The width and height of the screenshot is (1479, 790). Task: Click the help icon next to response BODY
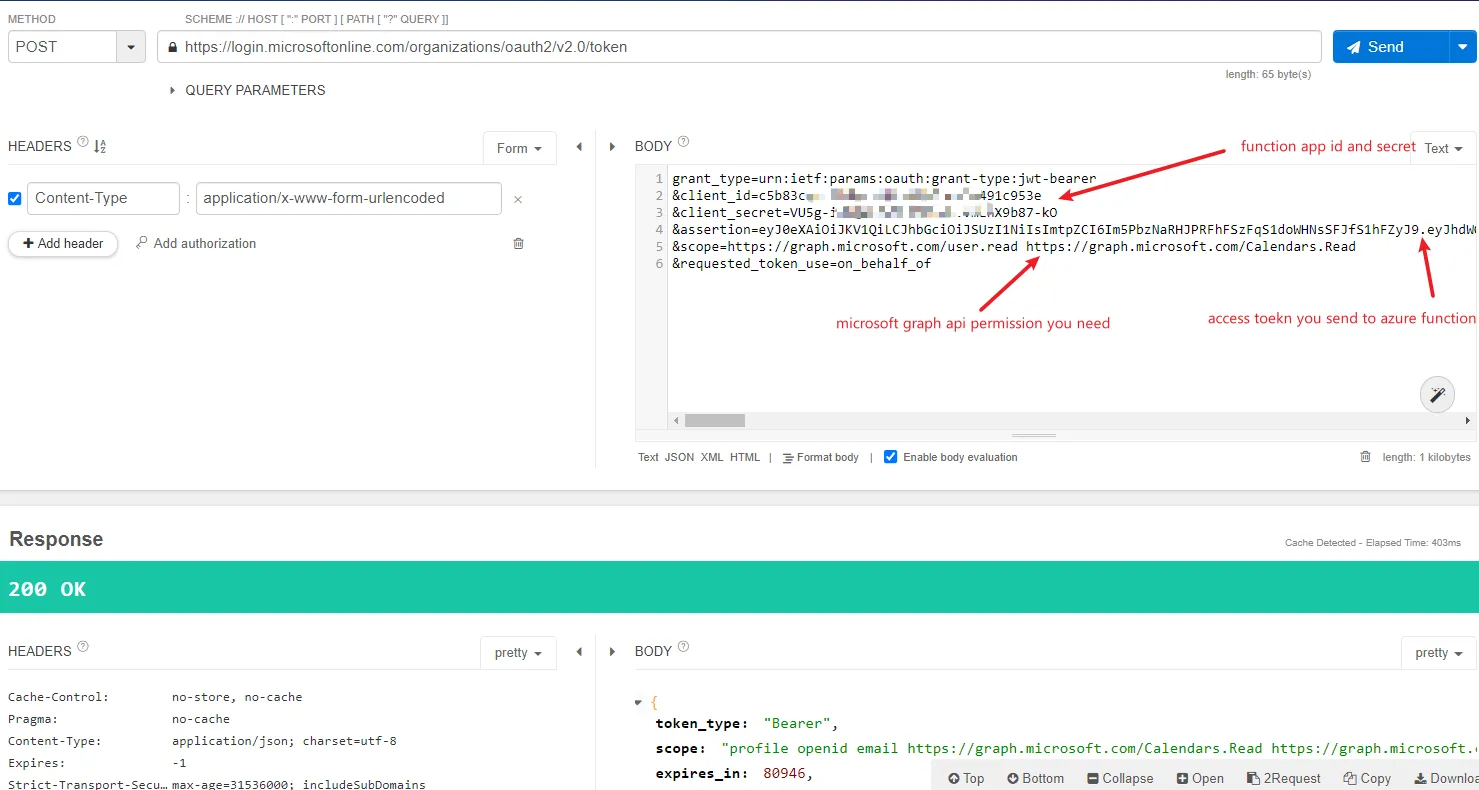(683, 647)
